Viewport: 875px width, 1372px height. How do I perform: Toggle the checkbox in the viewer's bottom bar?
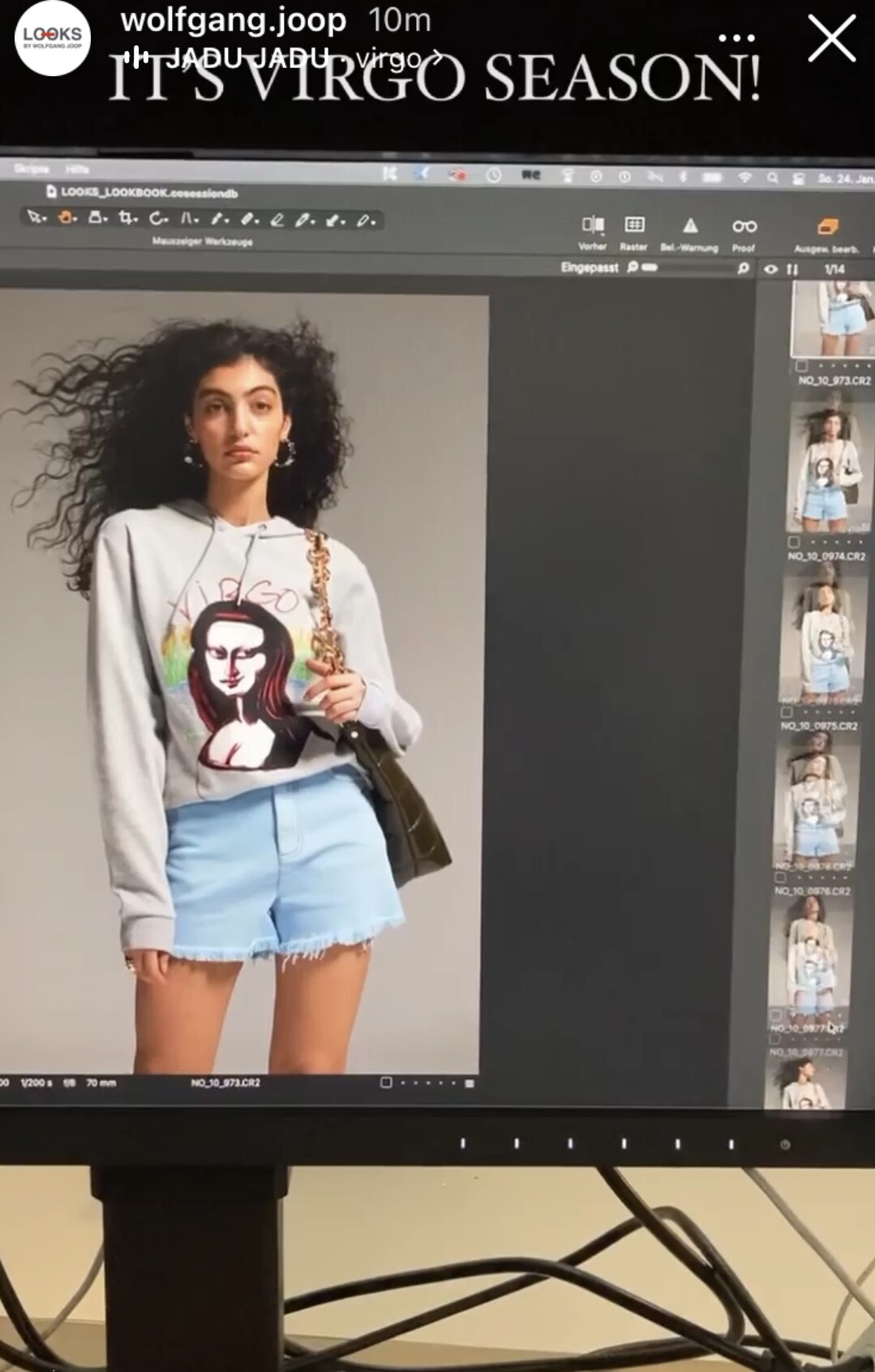[x=386, y=1082]
